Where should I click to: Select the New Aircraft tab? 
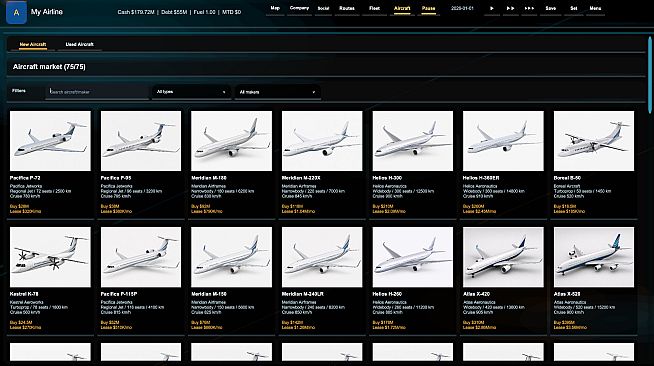coord(33,44)
